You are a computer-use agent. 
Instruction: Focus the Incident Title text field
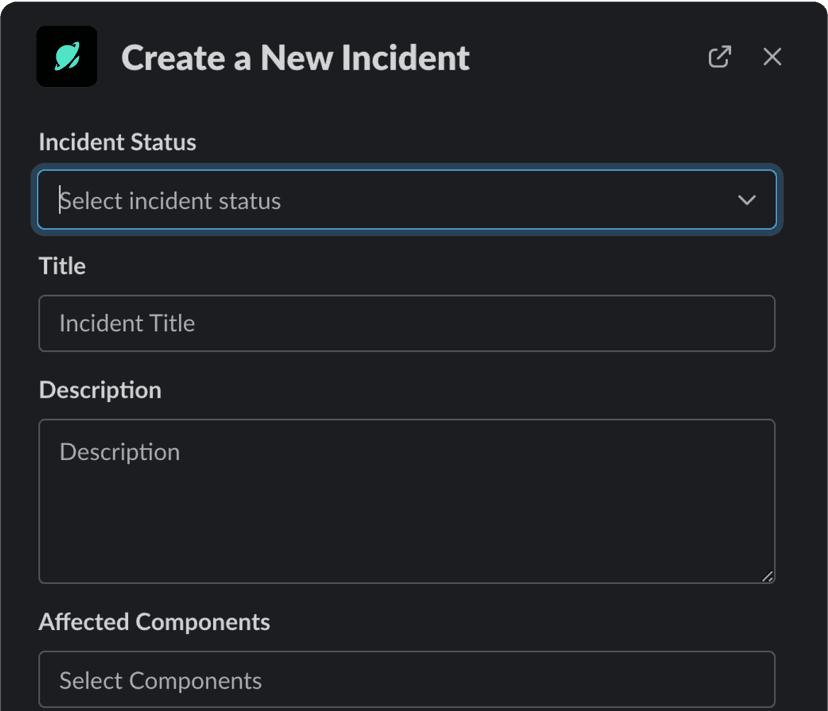[x=407, y=323]
